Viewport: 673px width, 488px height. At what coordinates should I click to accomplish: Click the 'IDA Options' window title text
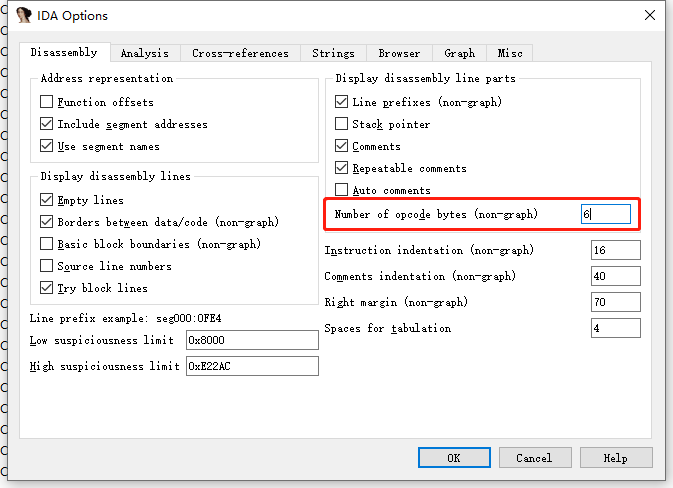click(x=72, y=16)
